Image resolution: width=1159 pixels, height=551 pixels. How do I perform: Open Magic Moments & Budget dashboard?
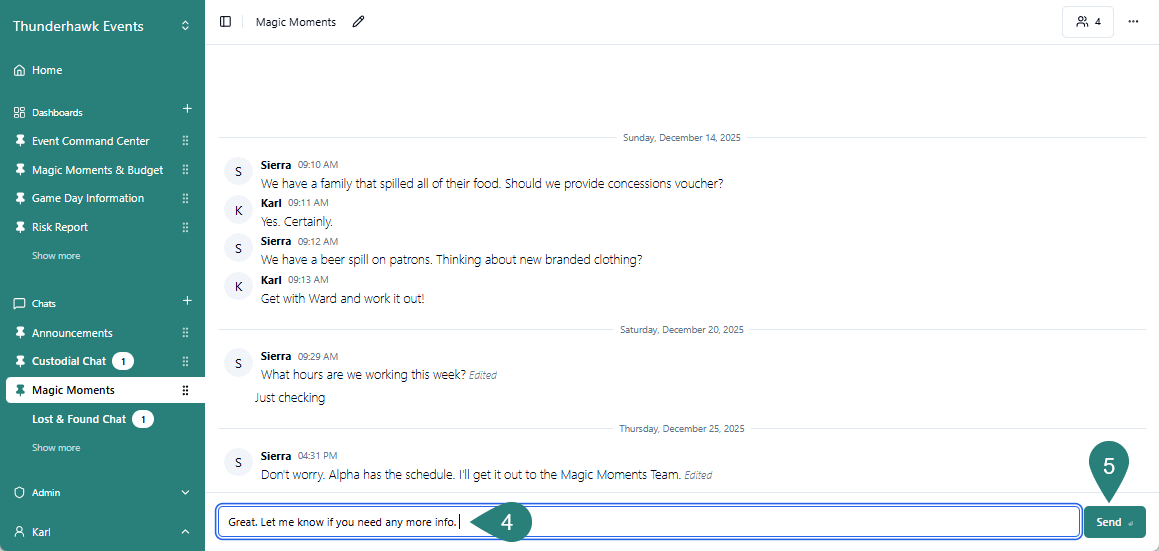[97, 170]
